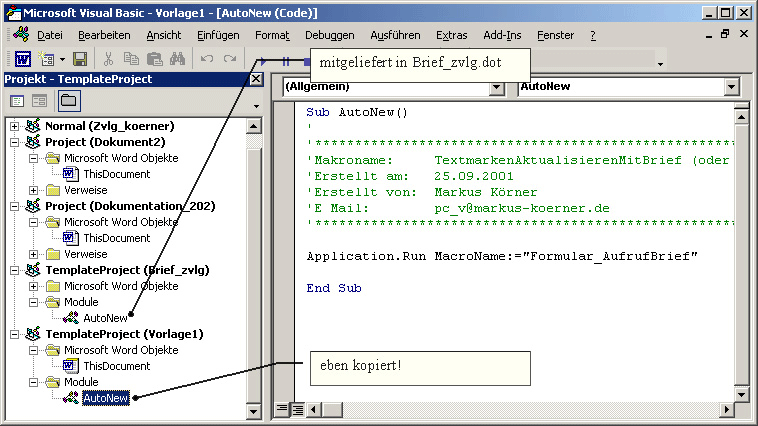The height and width of the screenshot is (426, 758).
Task: Collapse Module folder under Brief_zvlg
Action: coord(33,302)
